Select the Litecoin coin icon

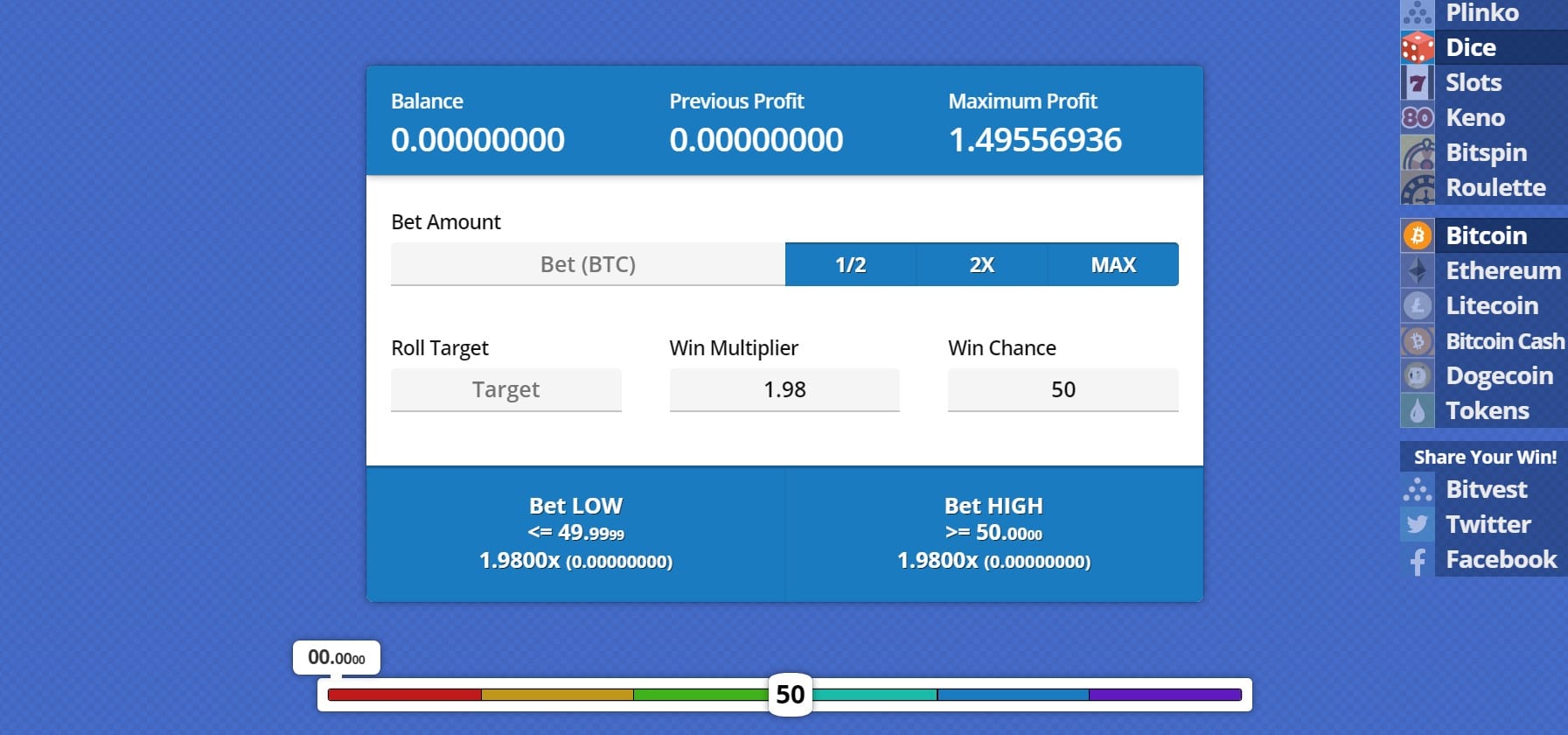(1418, 305)
